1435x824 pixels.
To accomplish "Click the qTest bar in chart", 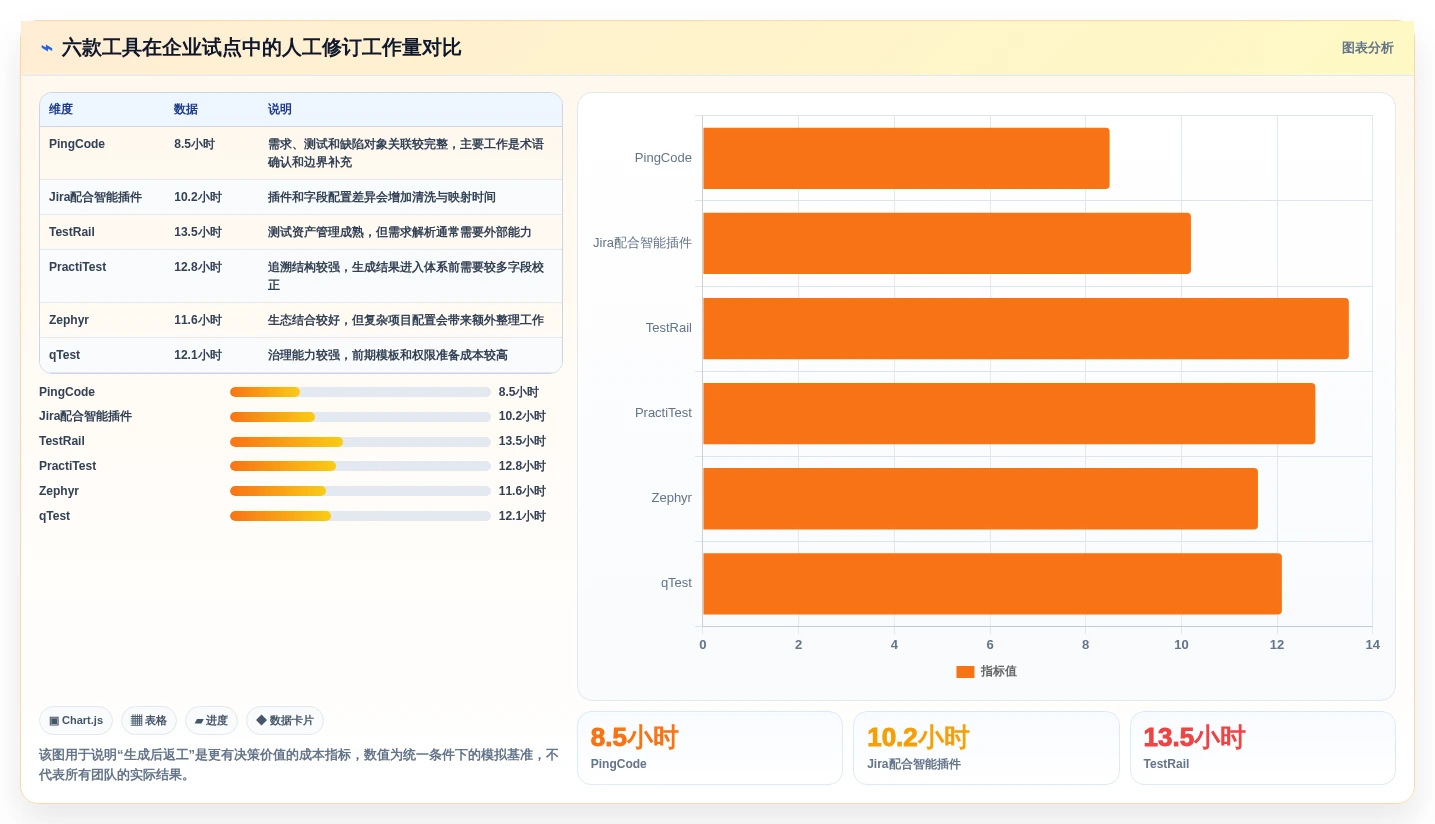I will [992, 584].
